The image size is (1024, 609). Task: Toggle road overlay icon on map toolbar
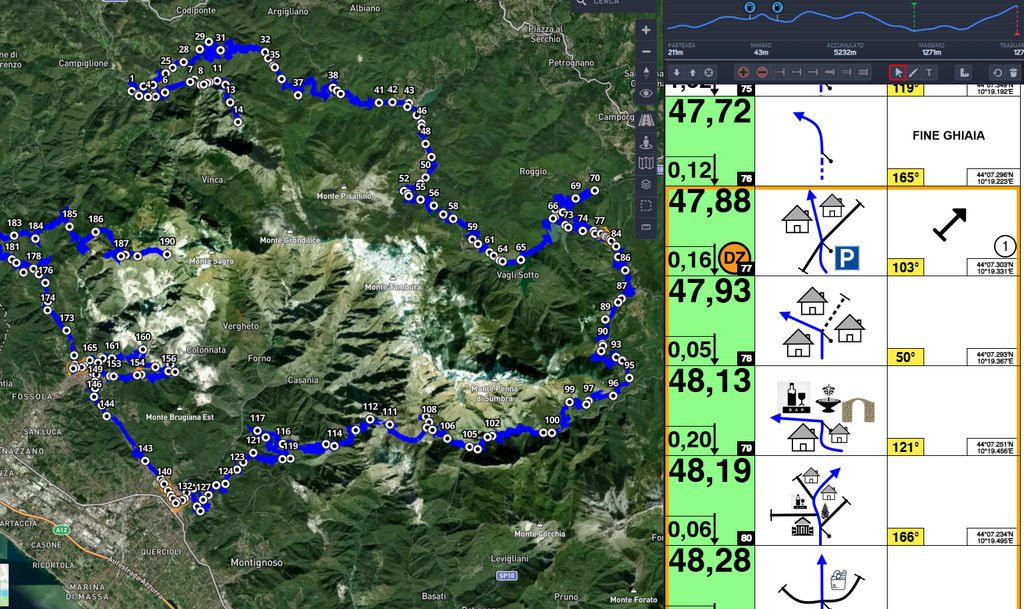pyautogui.click(x=646, y=120)
